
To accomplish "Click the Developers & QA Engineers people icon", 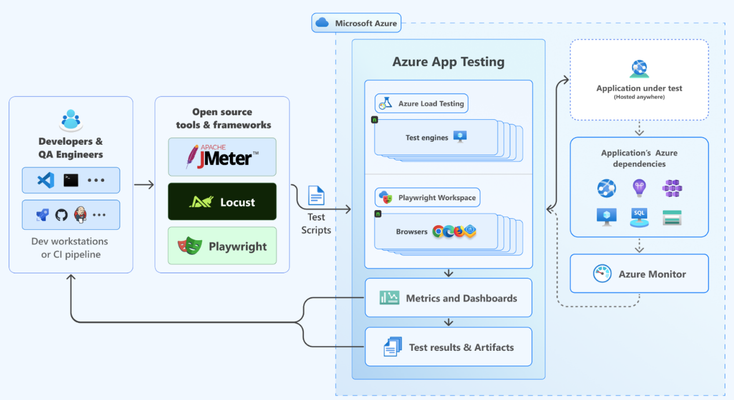I will click(x=71, y=120).
